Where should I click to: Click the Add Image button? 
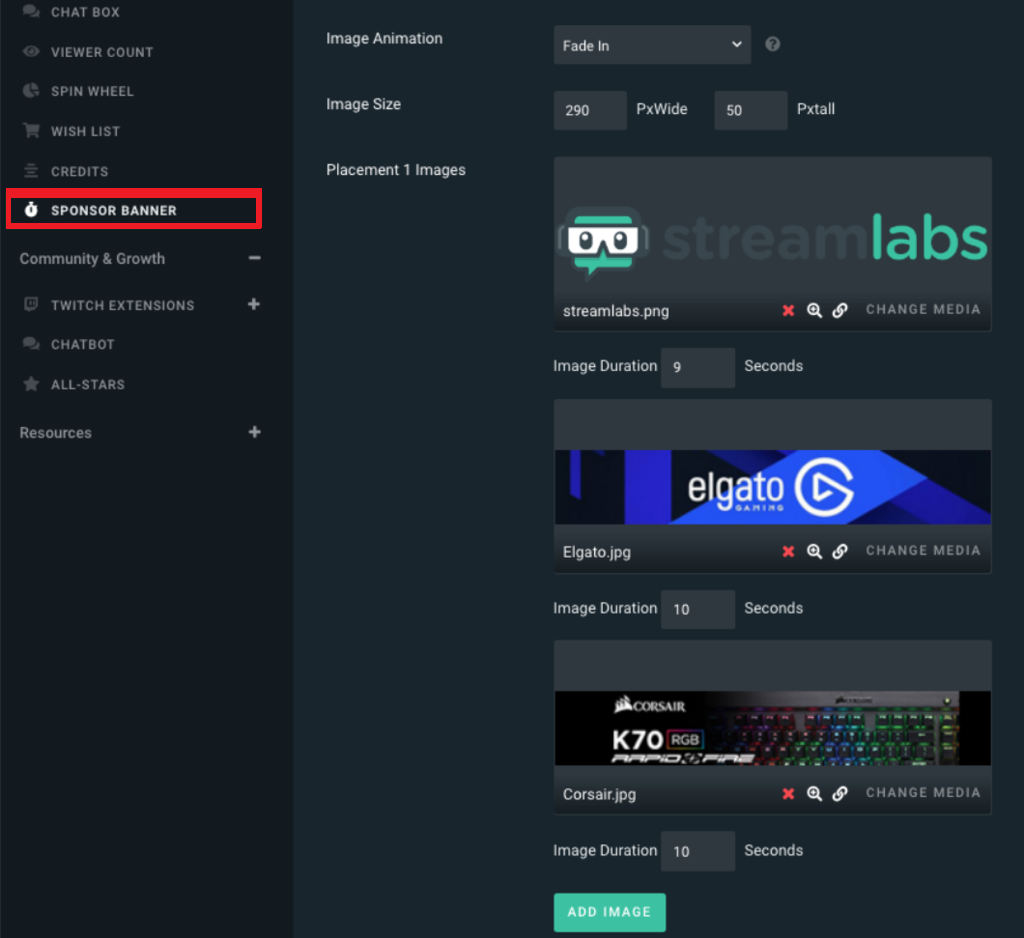[x=609, y=912]
